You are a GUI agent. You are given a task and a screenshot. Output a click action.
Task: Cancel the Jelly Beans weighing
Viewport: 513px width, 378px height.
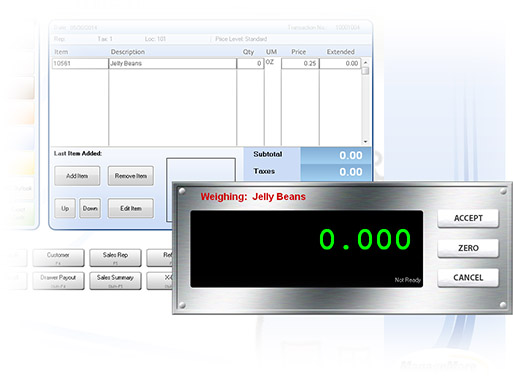click(468, 278)
